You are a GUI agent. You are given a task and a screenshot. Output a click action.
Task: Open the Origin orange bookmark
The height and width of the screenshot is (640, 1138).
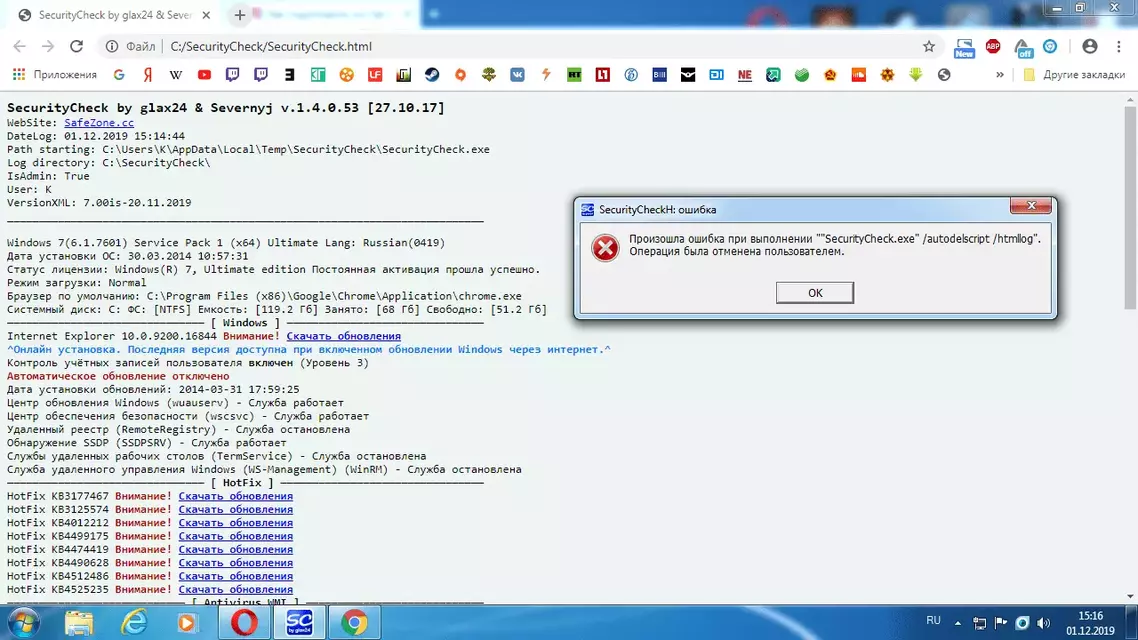(460, 75)
